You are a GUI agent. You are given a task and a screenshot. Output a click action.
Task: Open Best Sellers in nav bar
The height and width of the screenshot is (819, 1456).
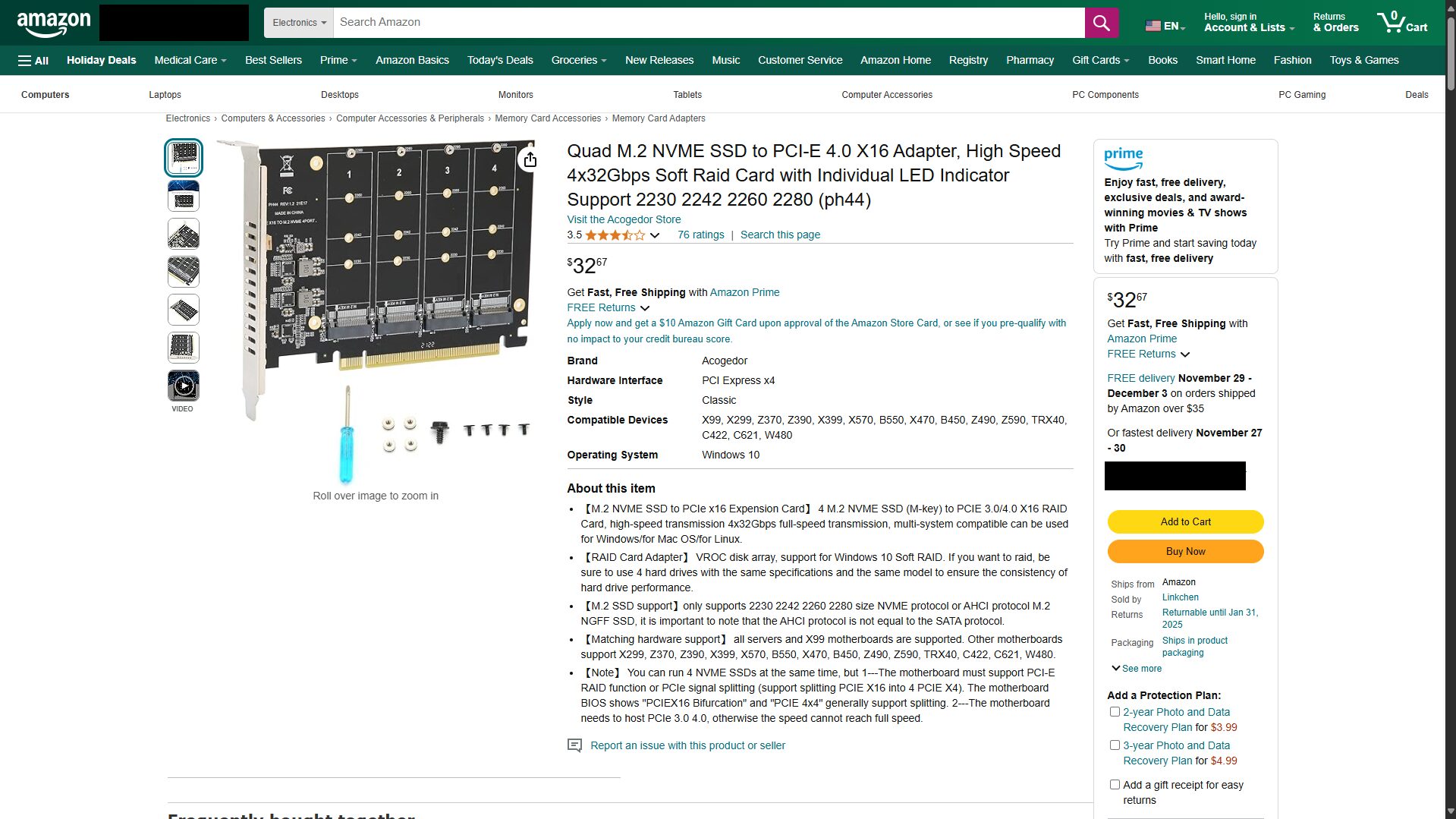[273, 60]
